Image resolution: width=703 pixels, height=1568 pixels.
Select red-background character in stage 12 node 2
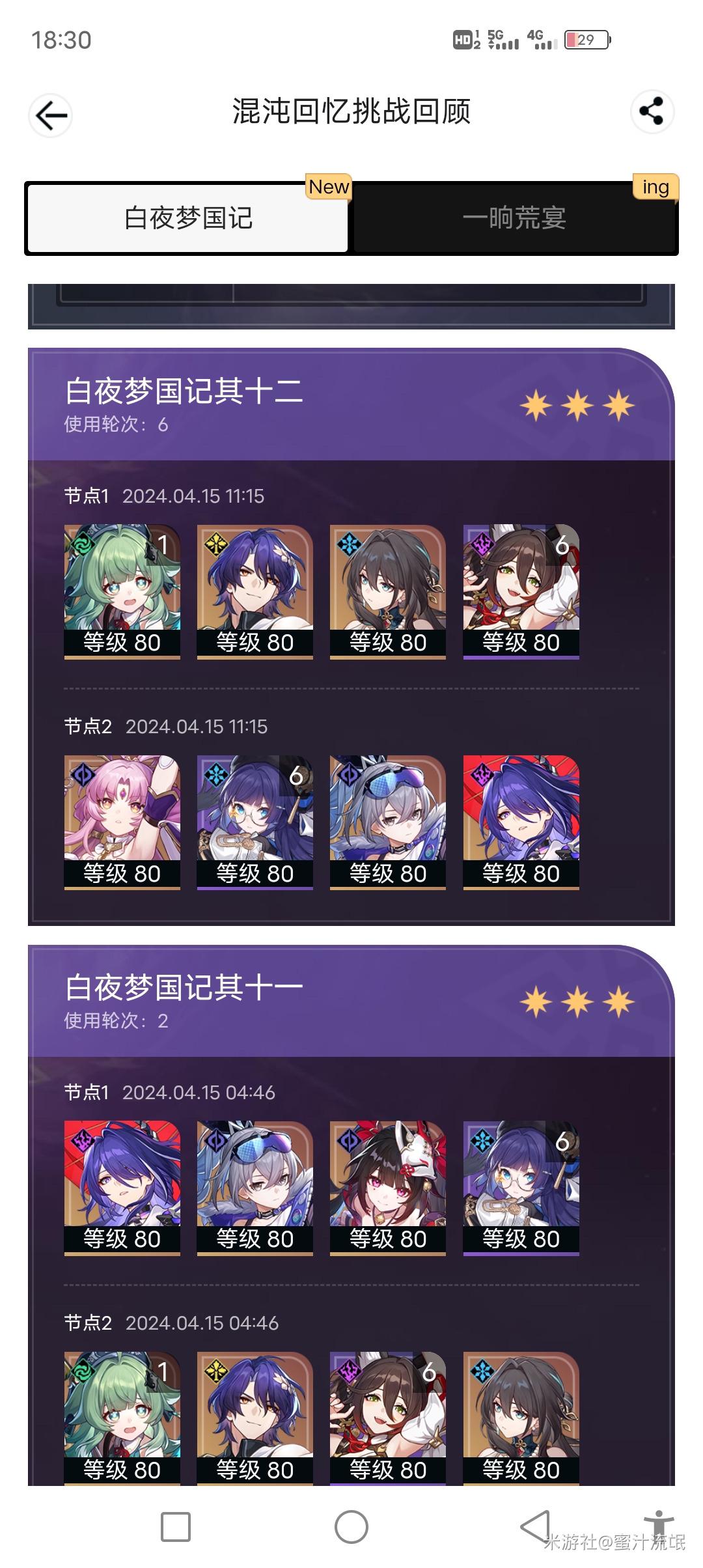(521, 822)
